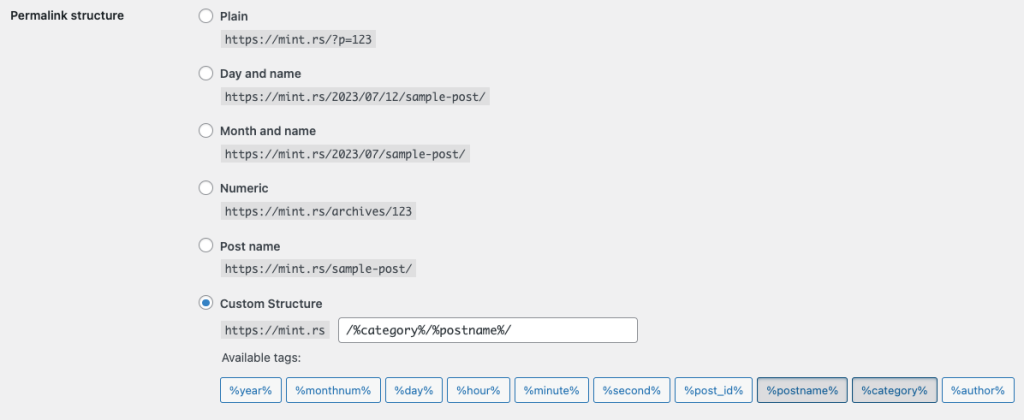Image resolution: width=1024 pixels, height=420 pixels.
Task: Choose the Day and name option
Action: tap(206, 73)
